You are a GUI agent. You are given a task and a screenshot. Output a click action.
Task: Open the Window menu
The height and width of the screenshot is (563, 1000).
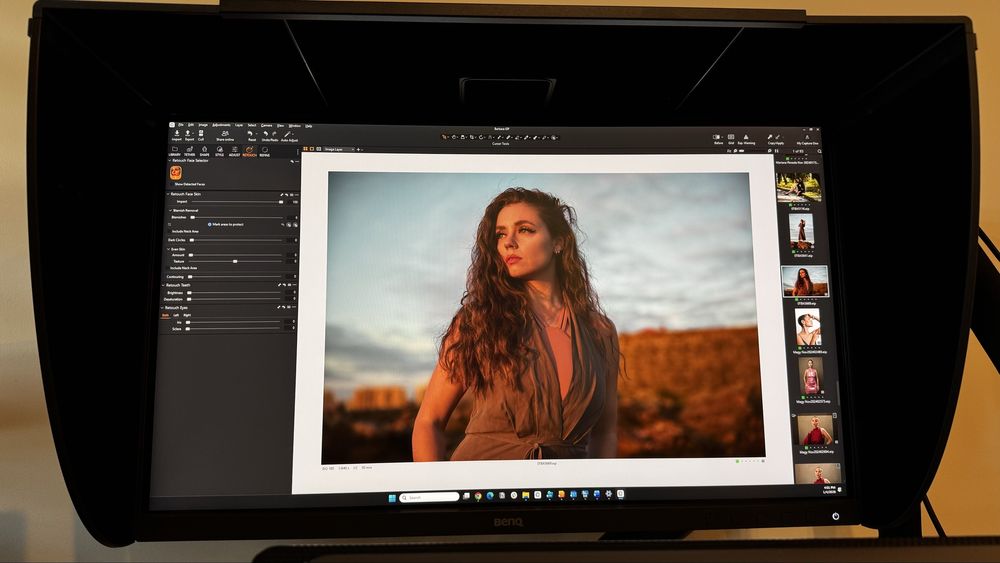pos(294,126)
